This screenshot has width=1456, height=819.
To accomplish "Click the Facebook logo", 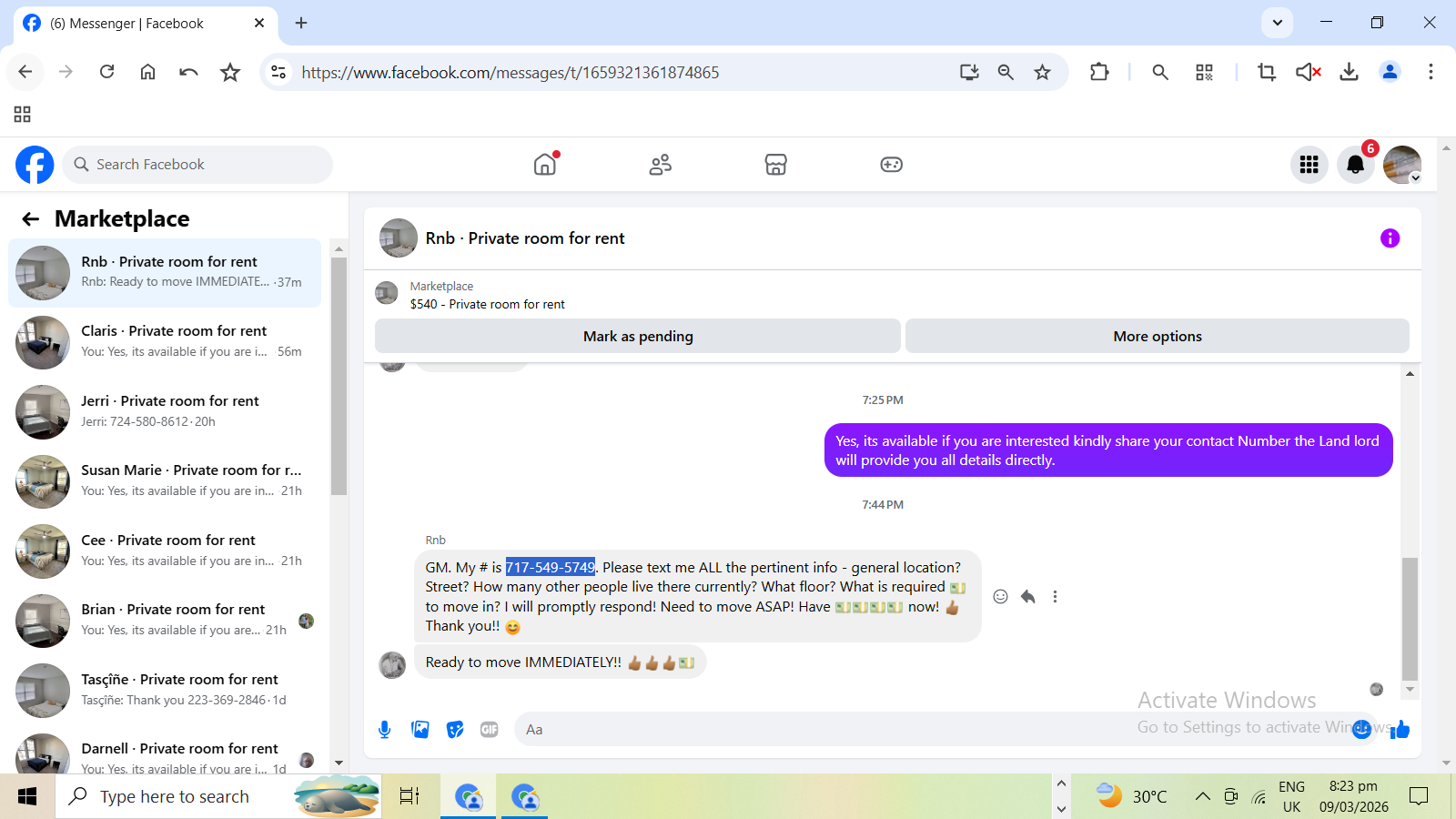I will tap(35, 165).
